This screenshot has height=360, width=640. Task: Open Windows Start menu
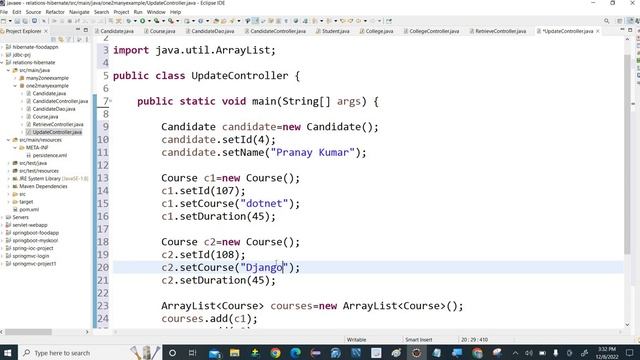[x=8, y=353]
